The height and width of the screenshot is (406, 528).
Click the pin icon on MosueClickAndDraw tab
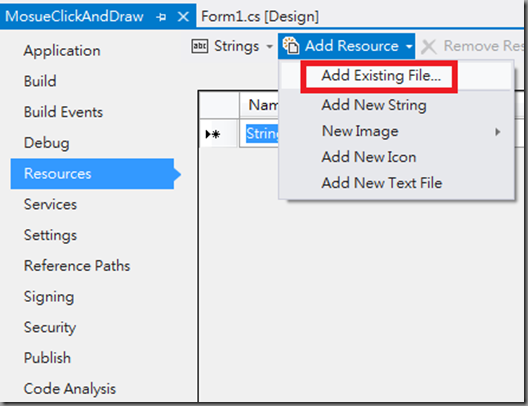tap(161, 16)
